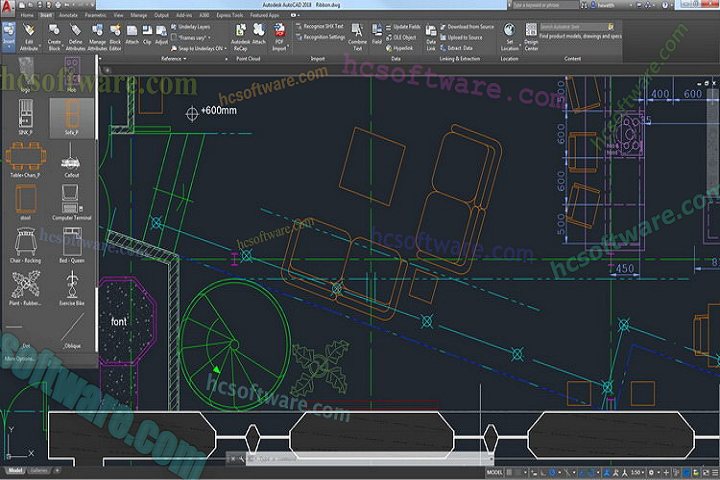
Task: Click the Create Block tool
Action: pos(54,37)
